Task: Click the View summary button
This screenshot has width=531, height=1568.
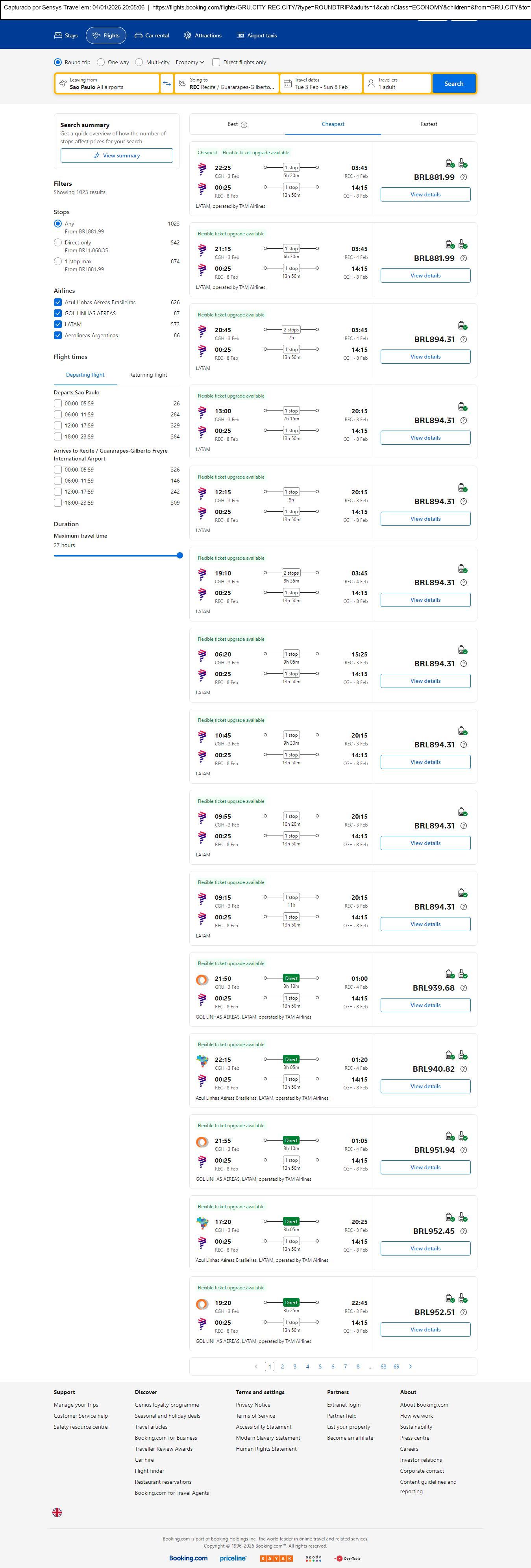Action: click(x=116, y=156)
